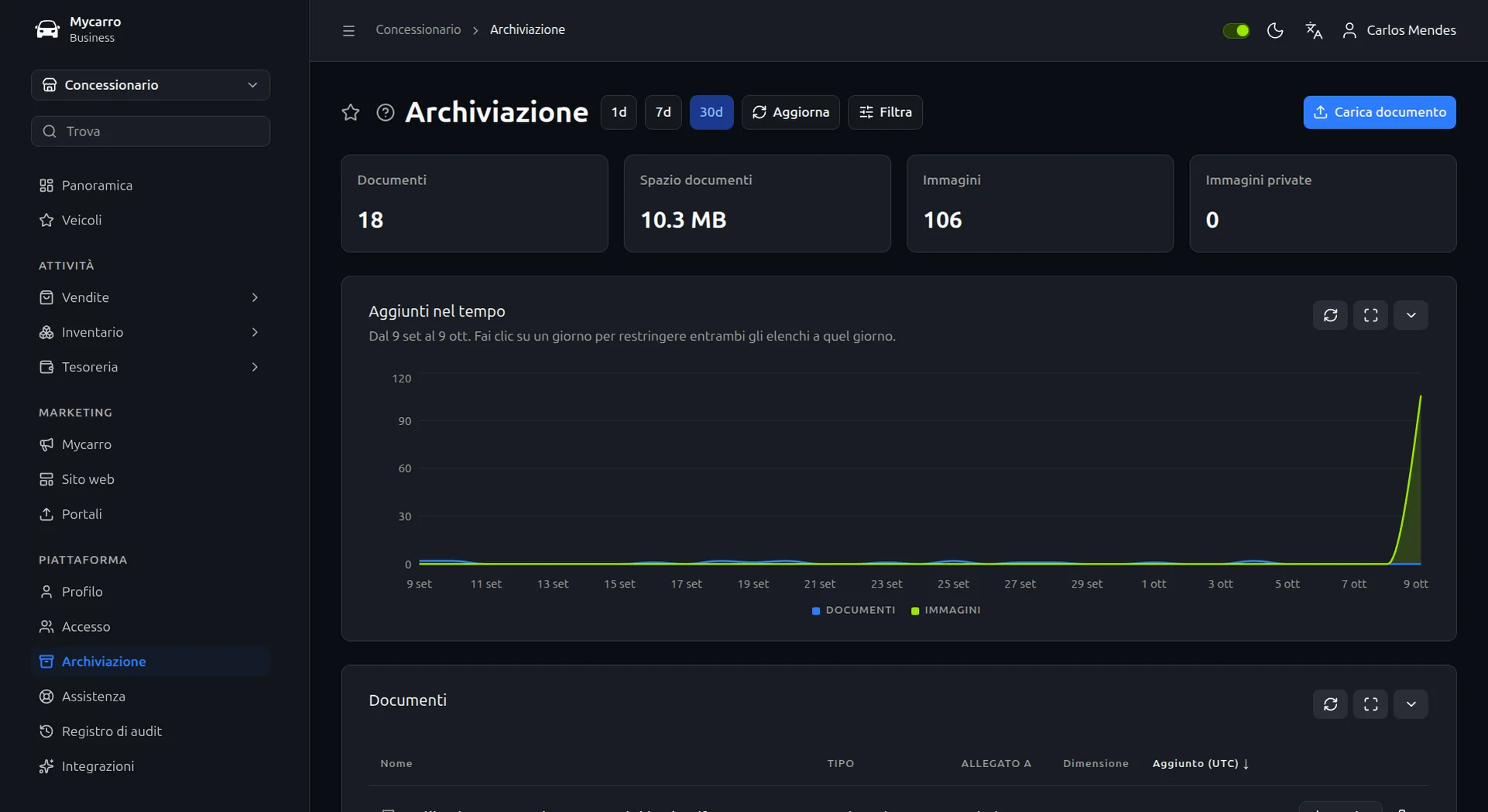Open Veicoli in the sidebar
1488x812 pixels.
(150, 220)
